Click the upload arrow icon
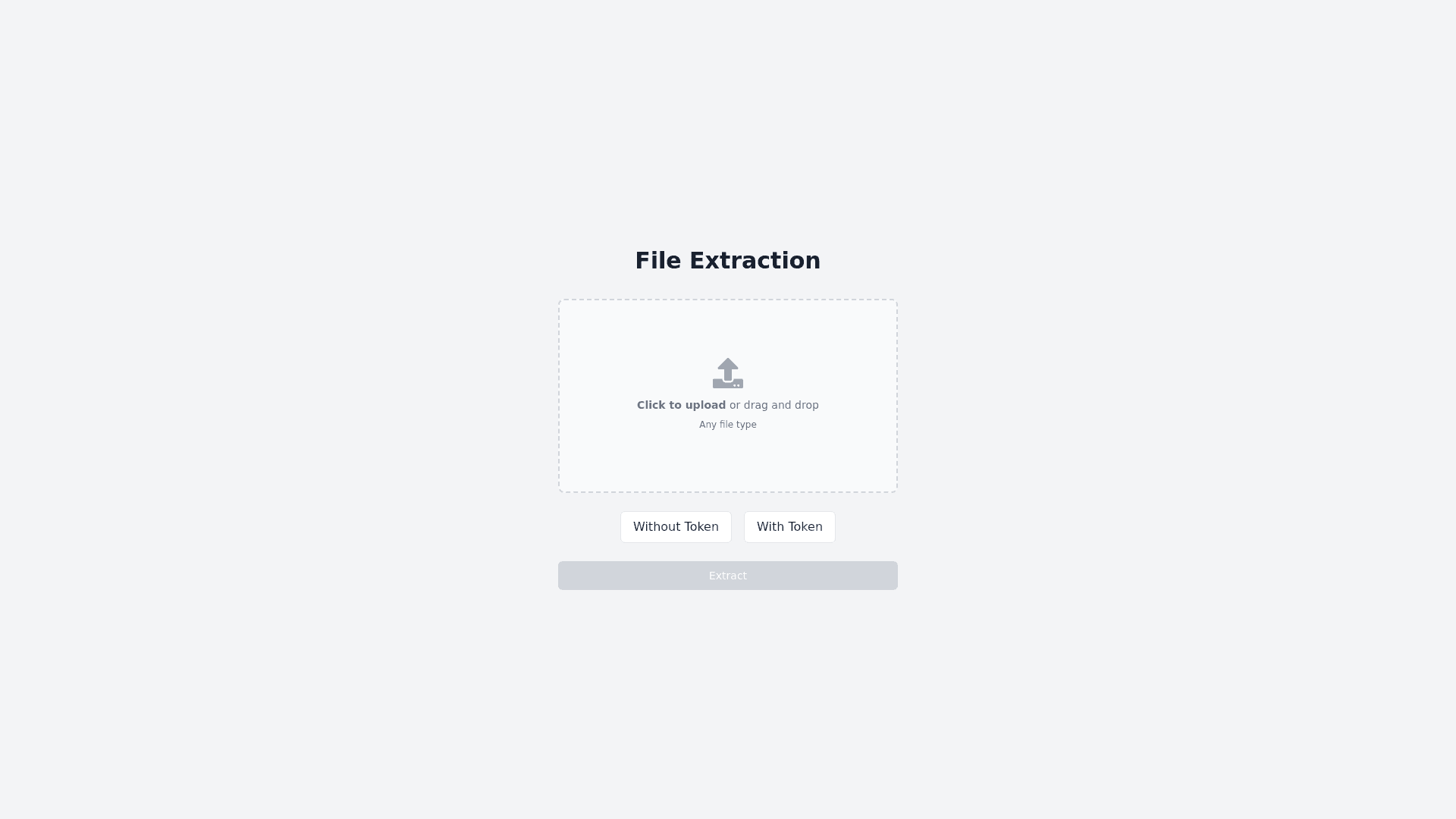1456x819 pixels. point(728,373)
